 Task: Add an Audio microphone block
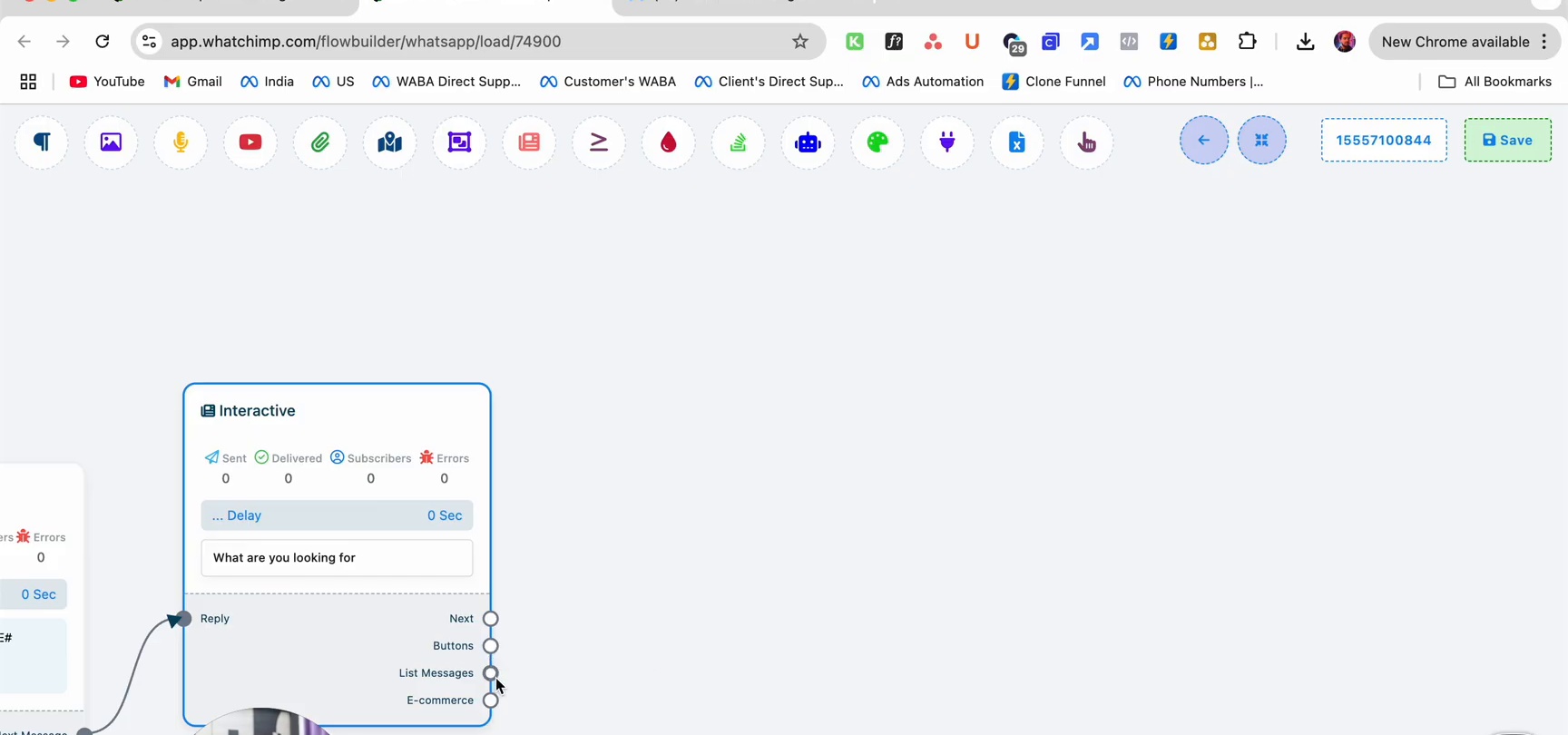(181, 142)
